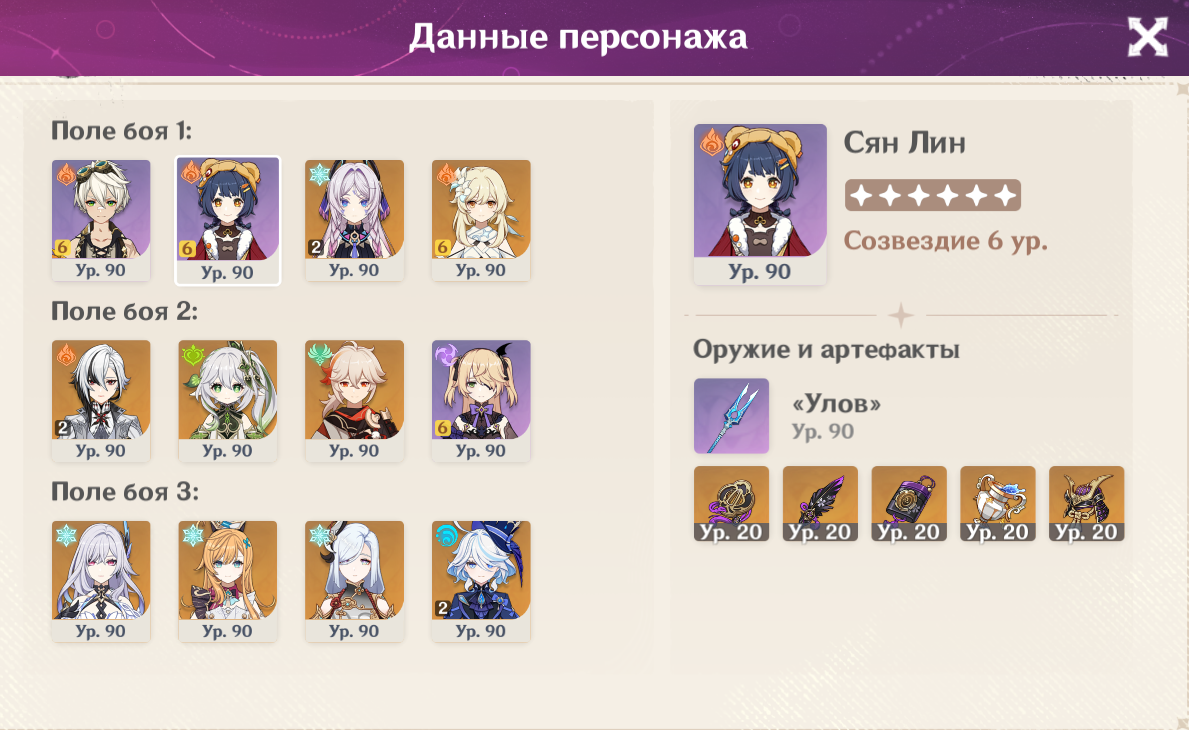Inspect the sands timepiece artifact icon

[908, 503]
